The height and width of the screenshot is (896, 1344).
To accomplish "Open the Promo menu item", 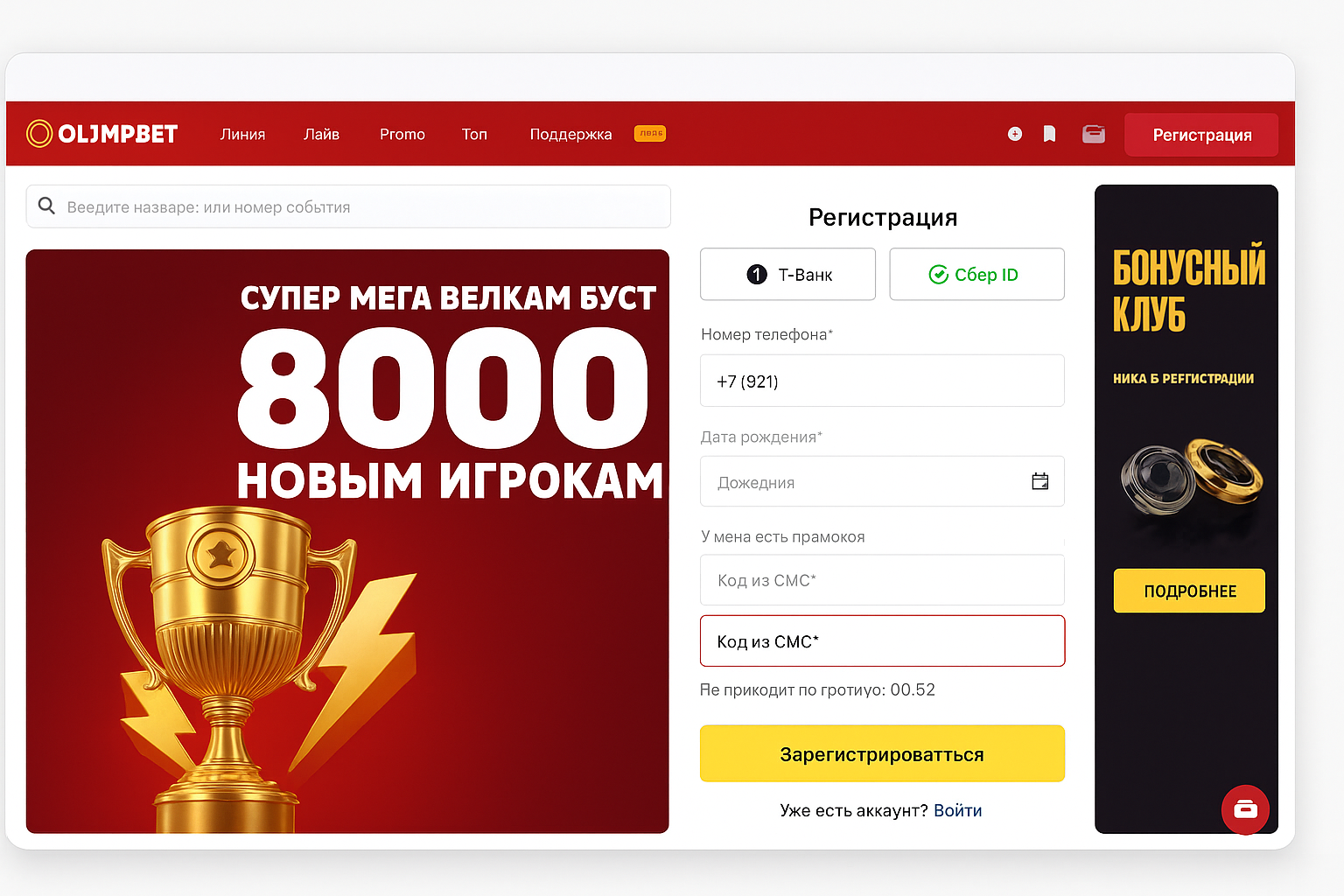I will click(x=402, y=134).
